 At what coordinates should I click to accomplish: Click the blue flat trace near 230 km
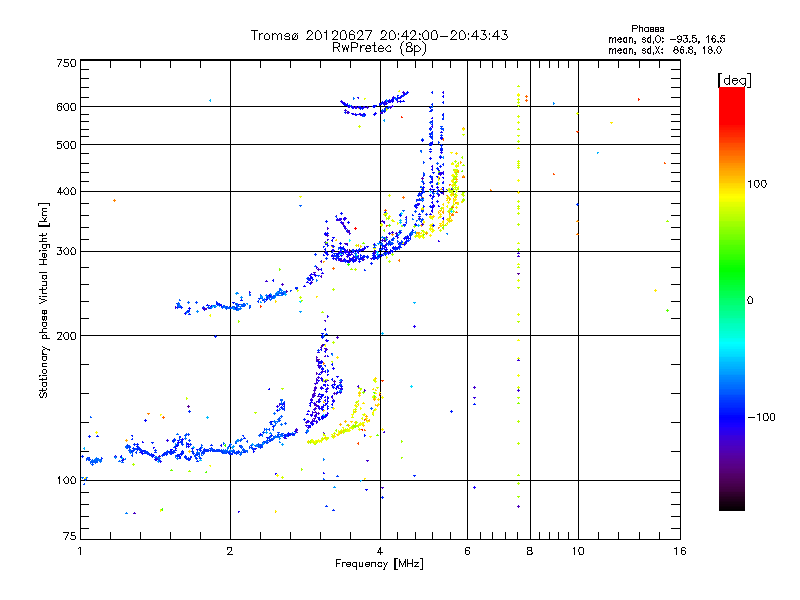tap(214, 306)
